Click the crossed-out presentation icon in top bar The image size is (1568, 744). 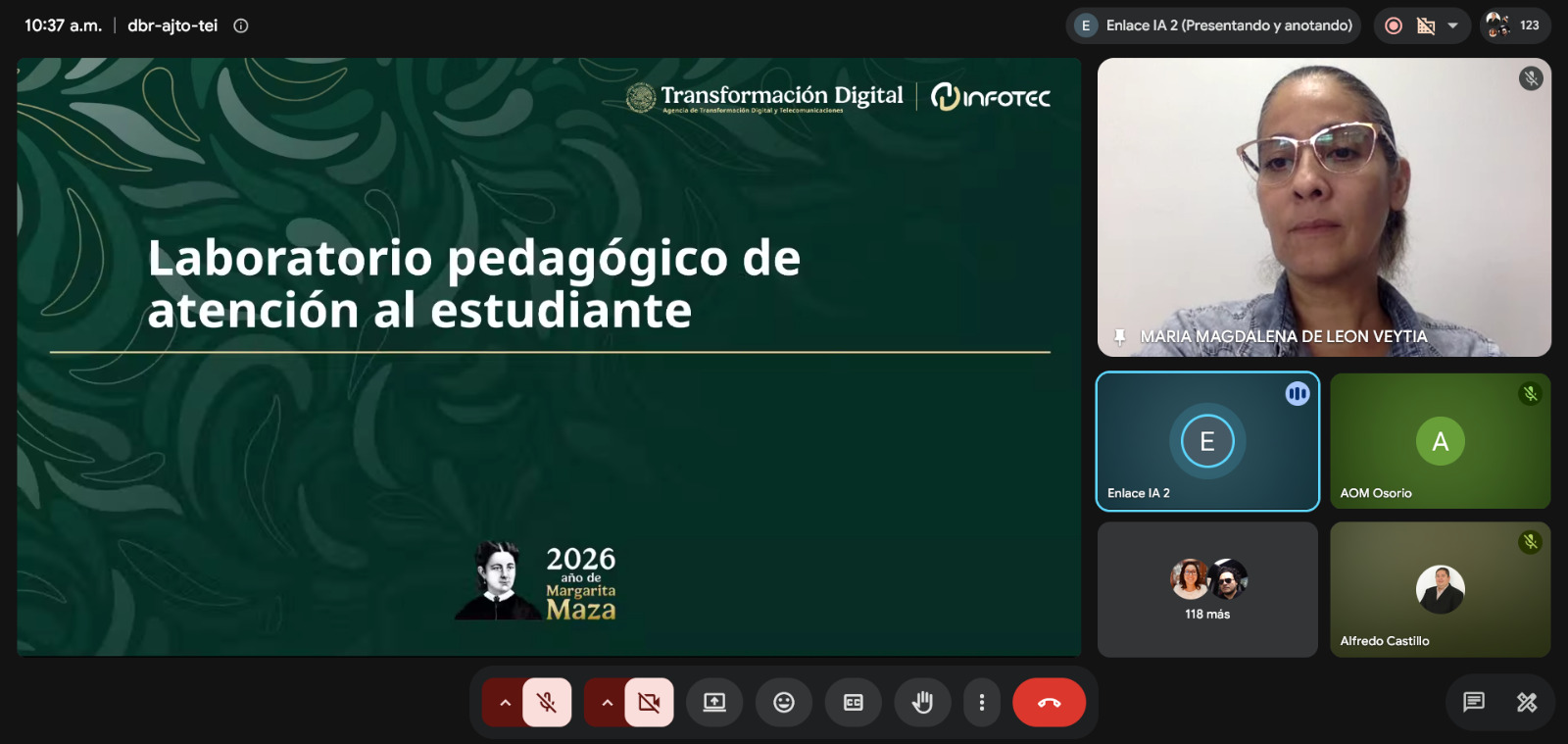click(1426, 25)
